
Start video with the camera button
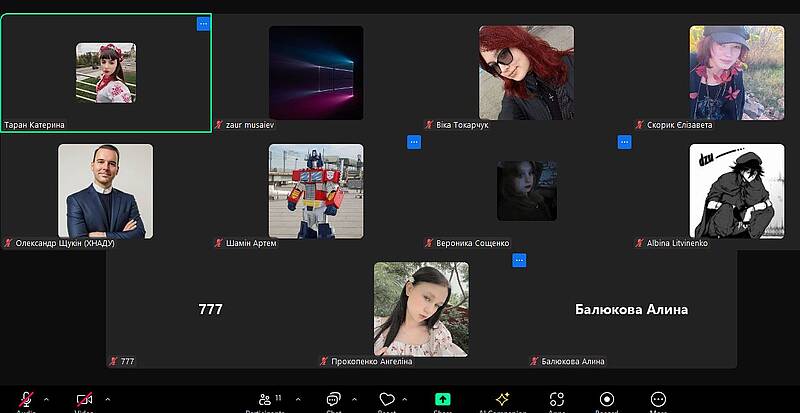pos(84,399)
